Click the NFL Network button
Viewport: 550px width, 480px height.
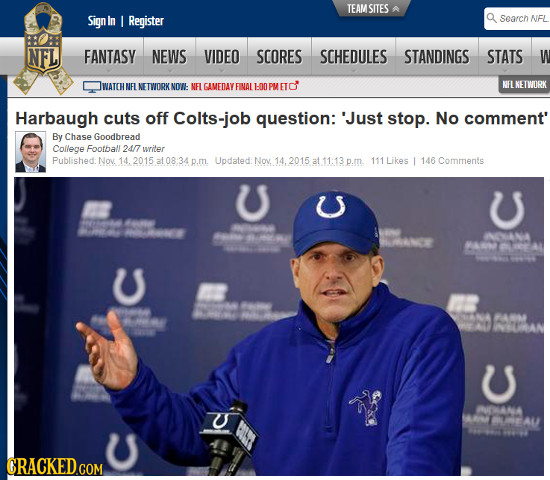[x=524, y=84]
